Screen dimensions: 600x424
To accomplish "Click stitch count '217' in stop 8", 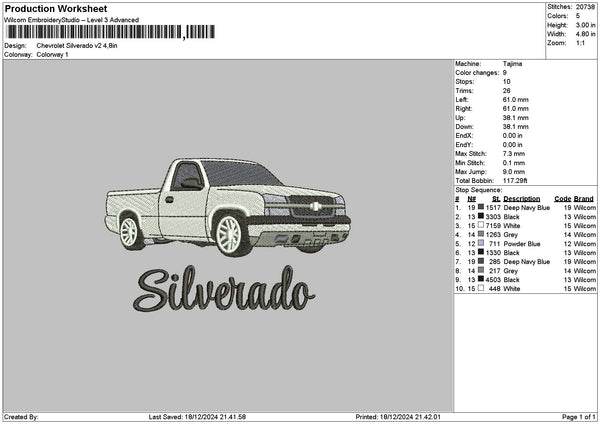I will click(495, 271).
